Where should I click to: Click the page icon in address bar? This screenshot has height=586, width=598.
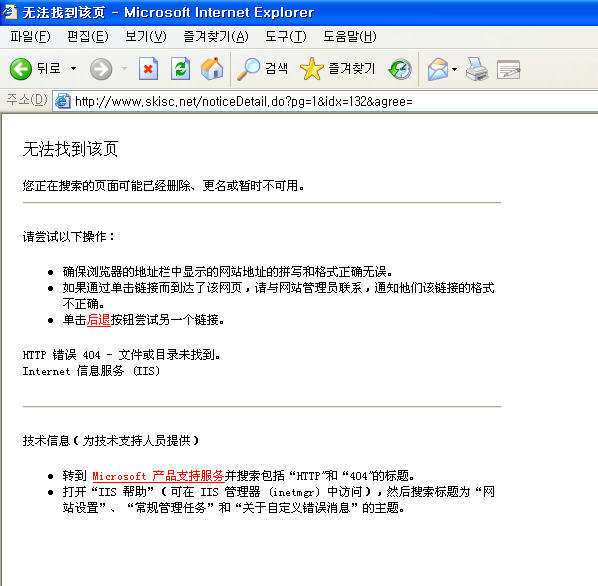coord(63,101)
